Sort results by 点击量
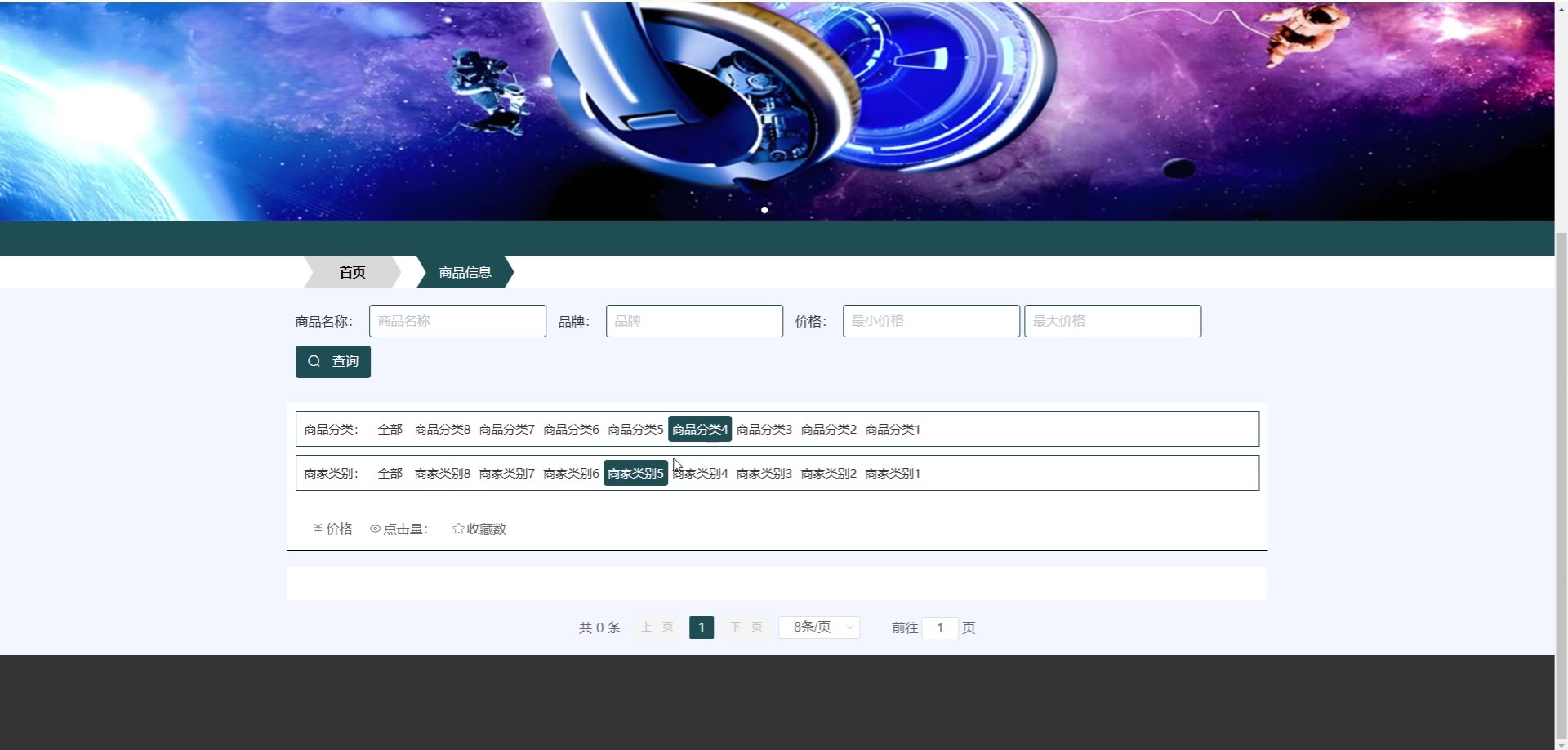 tap(399, 529)
